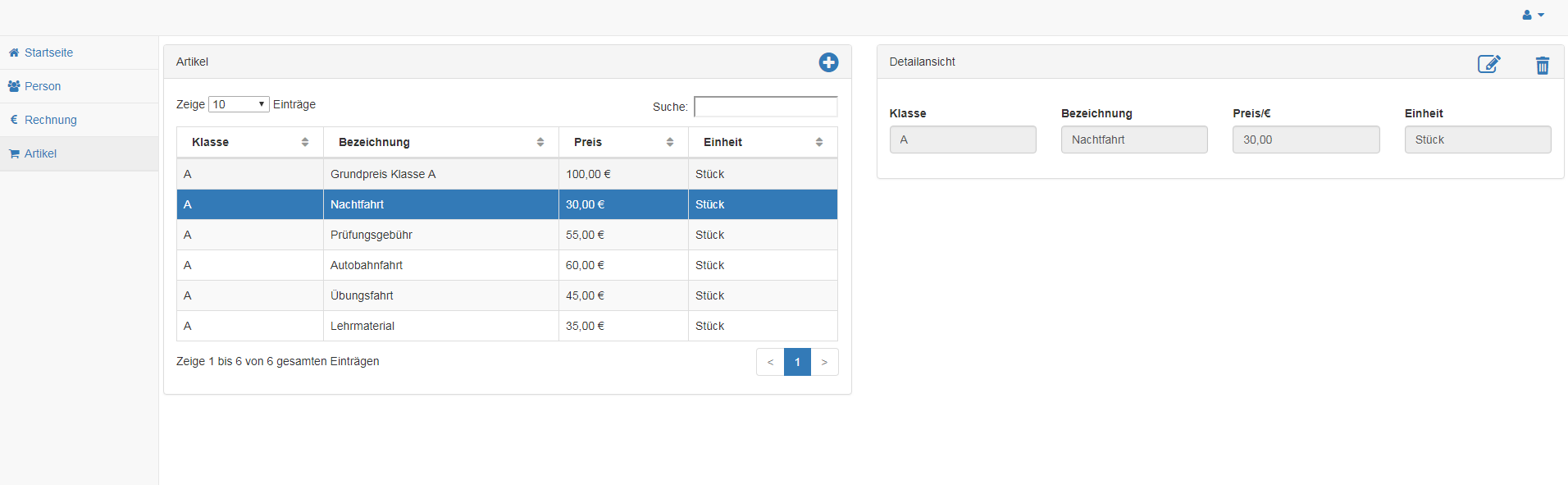Select the Grundpreis Klasse A row
This screenshot has height=485, width=1568.
[x=507, y=174]
